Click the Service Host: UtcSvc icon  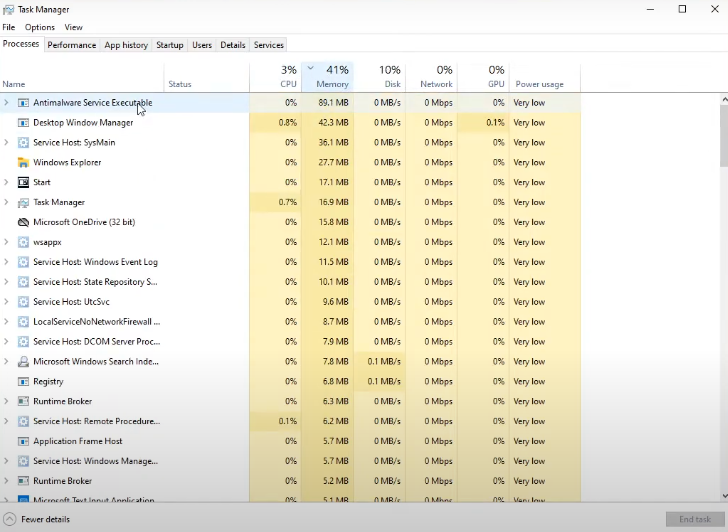pos(23,302)
